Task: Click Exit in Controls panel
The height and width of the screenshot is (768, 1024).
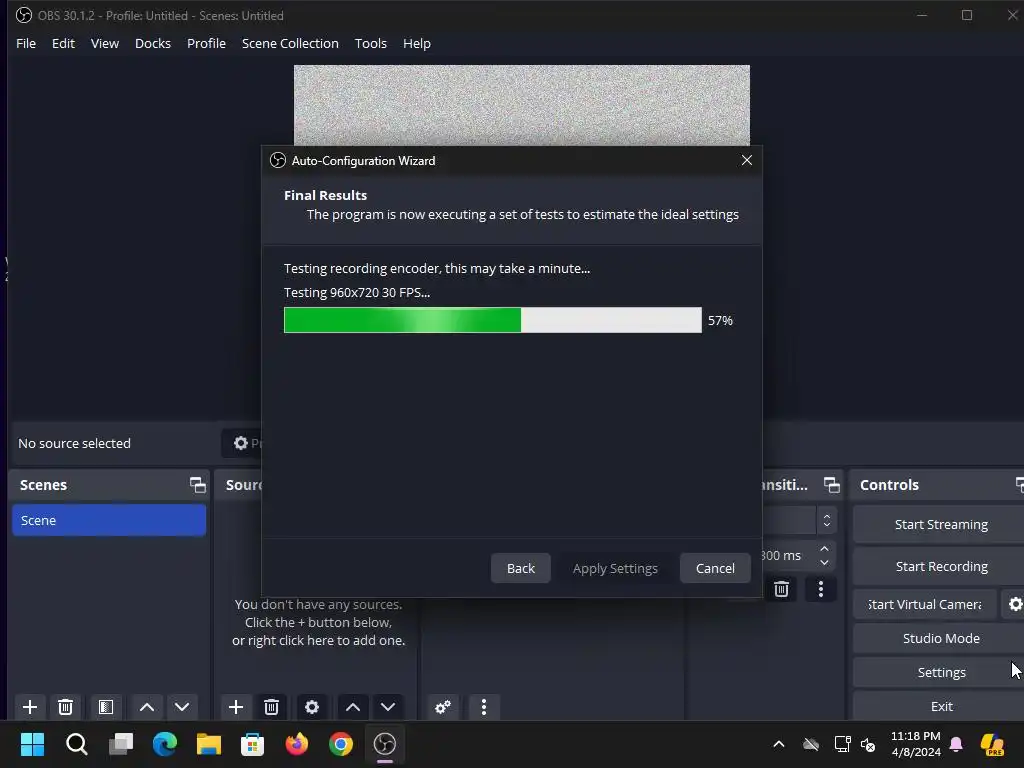Action: (940, 706)
